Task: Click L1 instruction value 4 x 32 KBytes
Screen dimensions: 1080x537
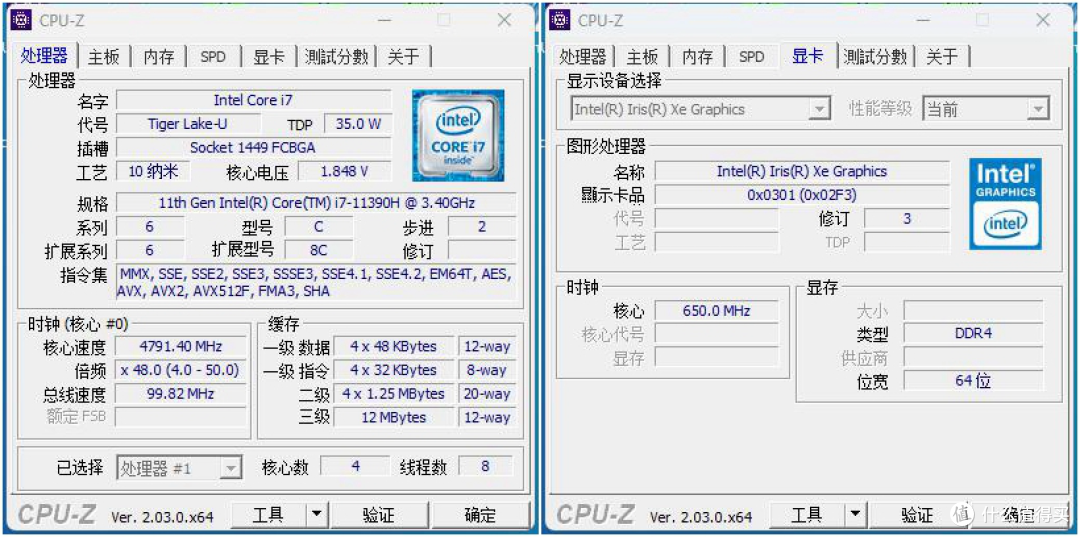Action: tap(395, 370)
